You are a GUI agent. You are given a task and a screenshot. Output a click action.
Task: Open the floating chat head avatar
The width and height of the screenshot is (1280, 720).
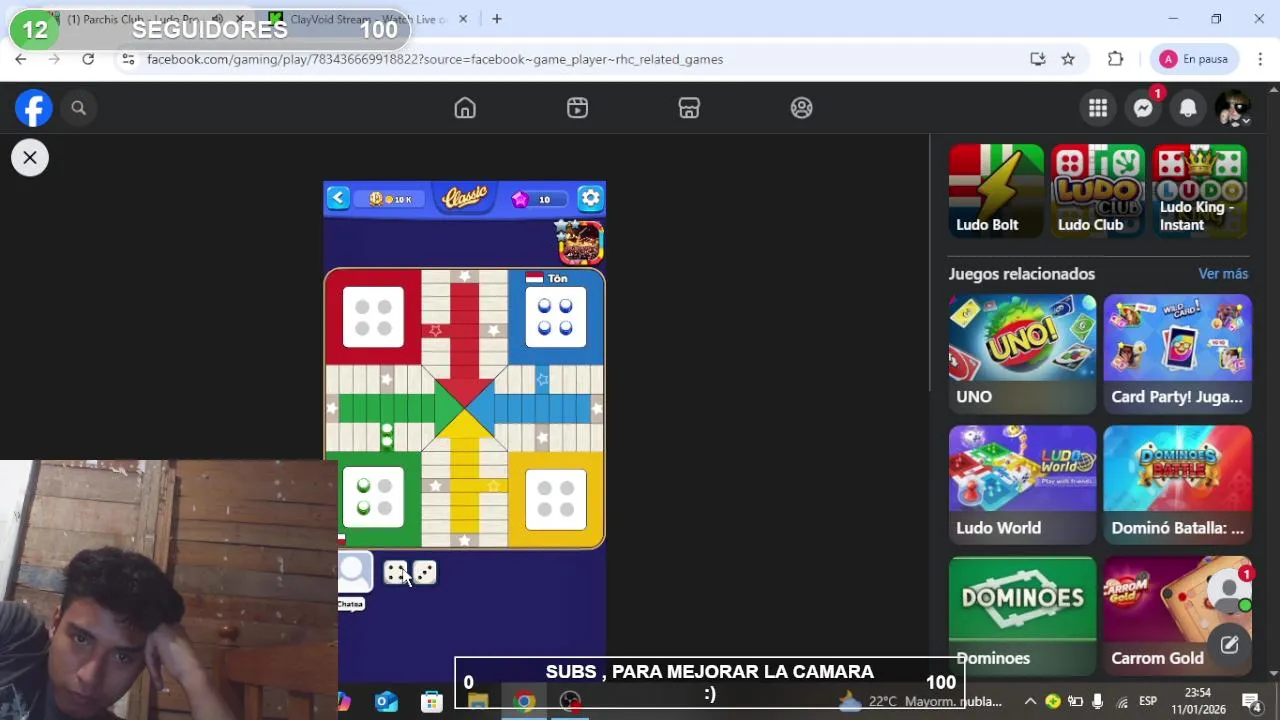coord(1230,590)
